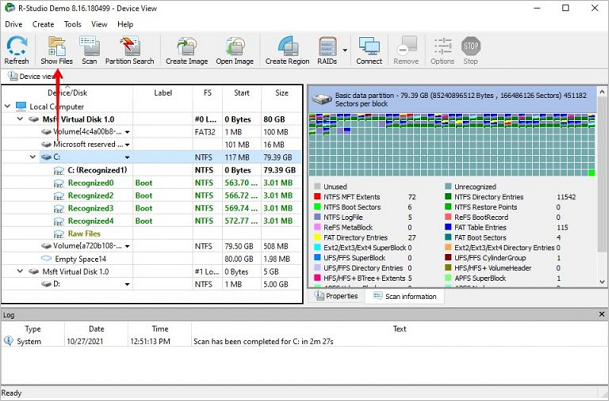Open the Help menu

125,24
